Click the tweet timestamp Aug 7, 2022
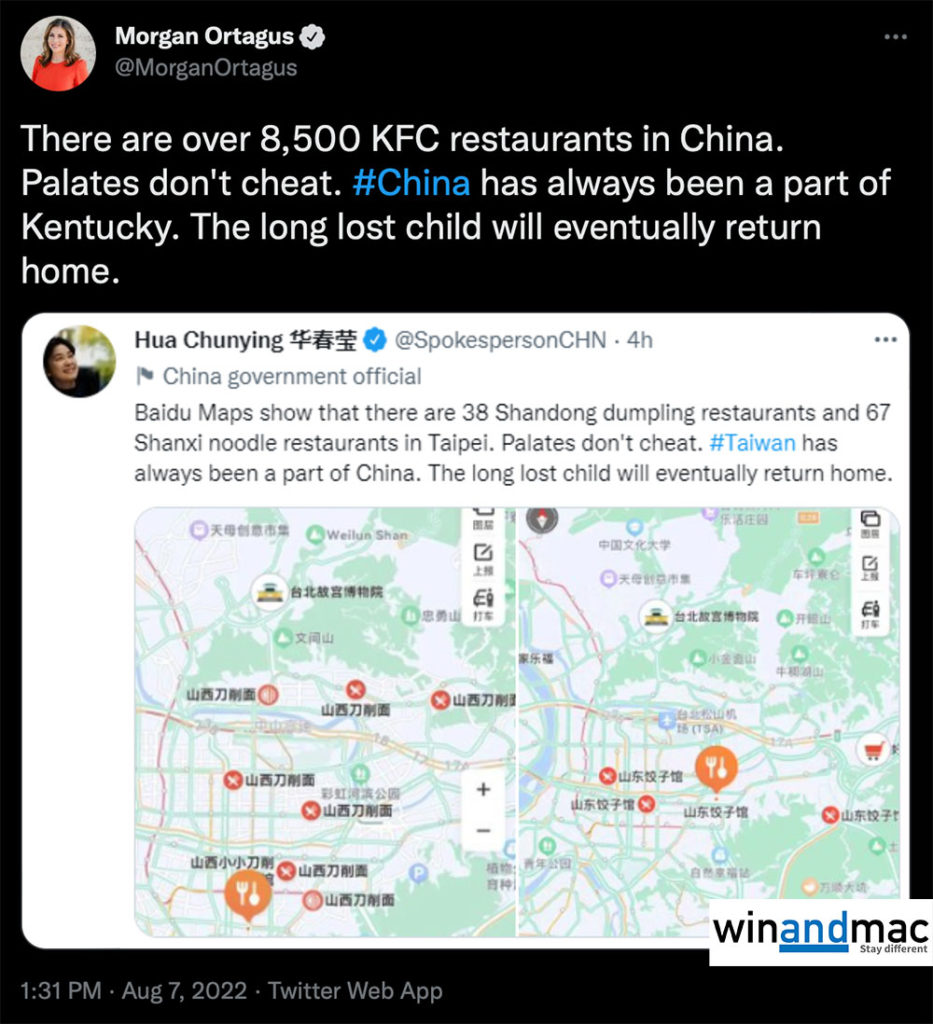The image size is (933, 1024). pyautogui.click(x=185, y=991)
